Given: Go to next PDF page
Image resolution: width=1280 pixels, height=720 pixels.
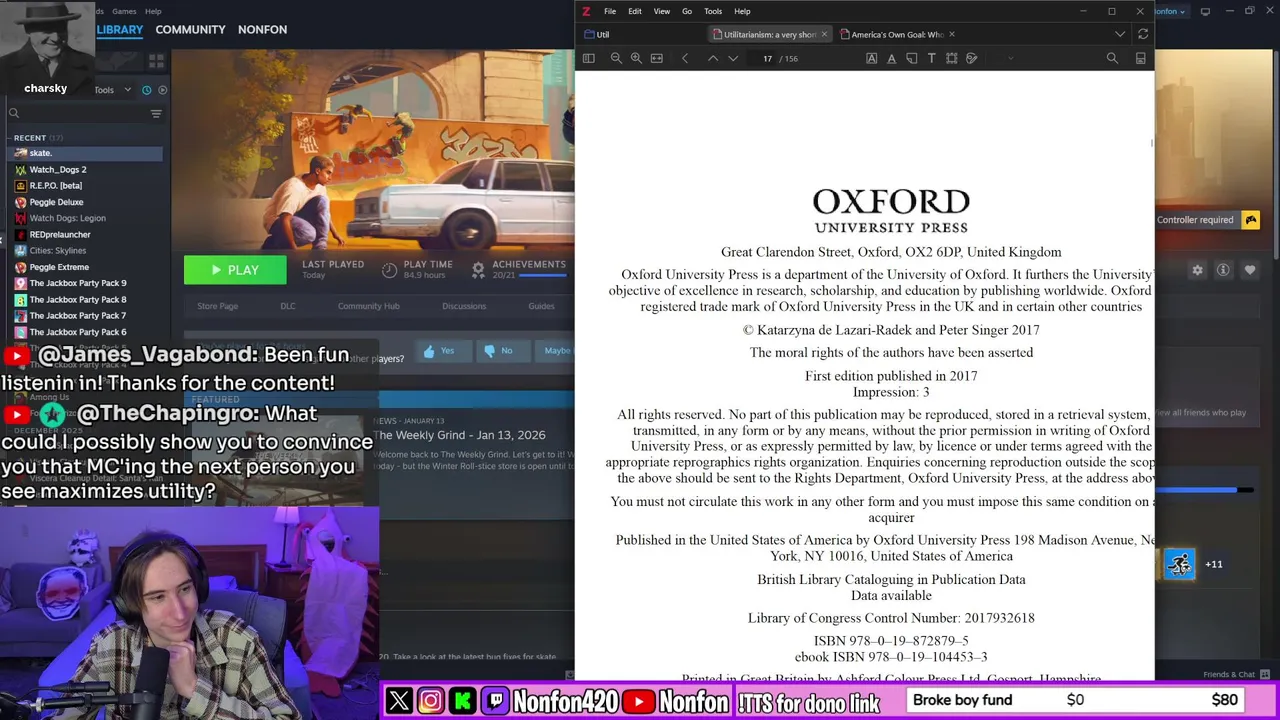Looking at the screenshot, I should tap(733, 58).
